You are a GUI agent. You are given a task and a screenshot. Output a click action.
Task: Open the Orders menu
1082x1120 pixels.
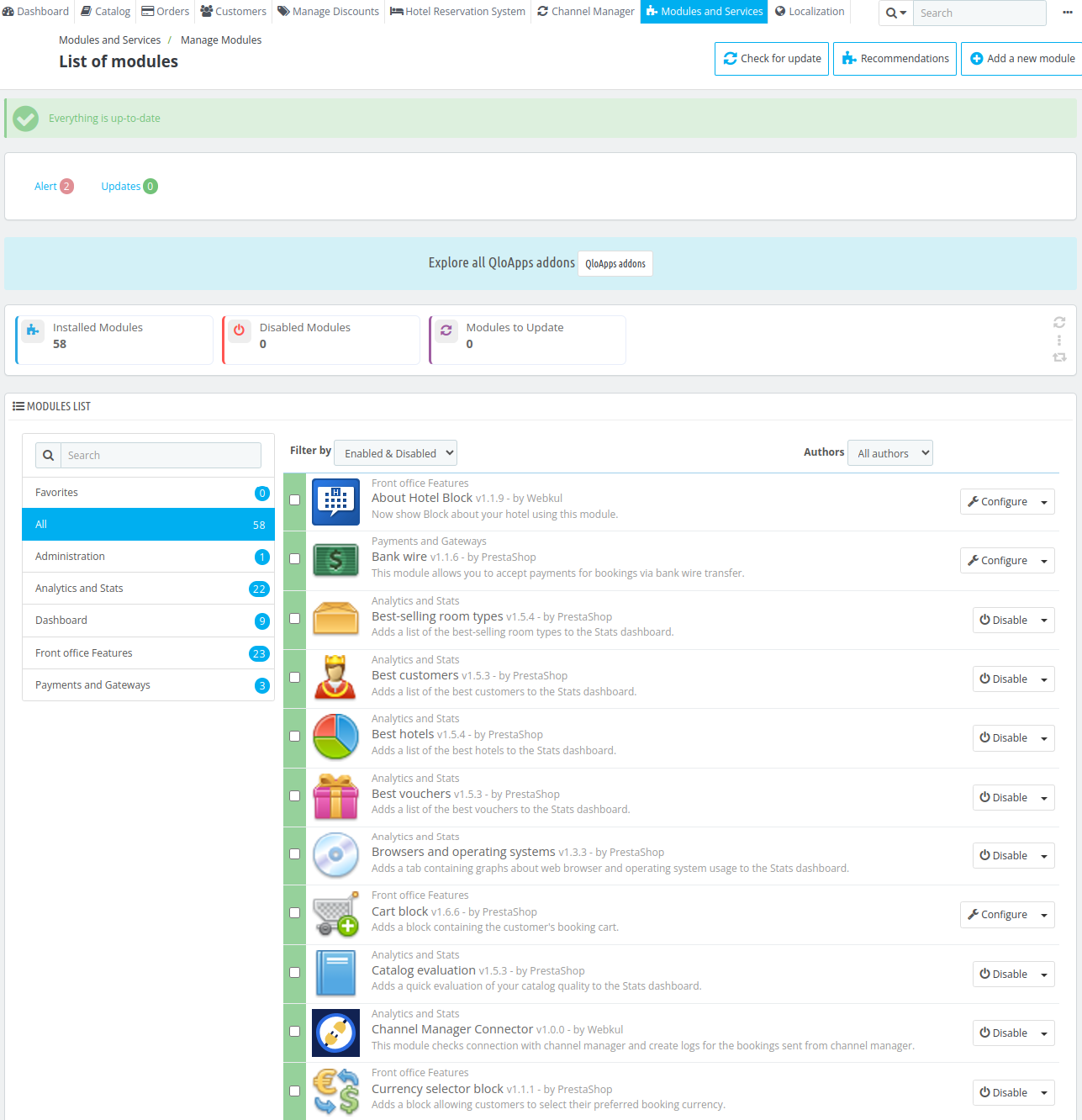pyautogui.click(x=166, y=12)
